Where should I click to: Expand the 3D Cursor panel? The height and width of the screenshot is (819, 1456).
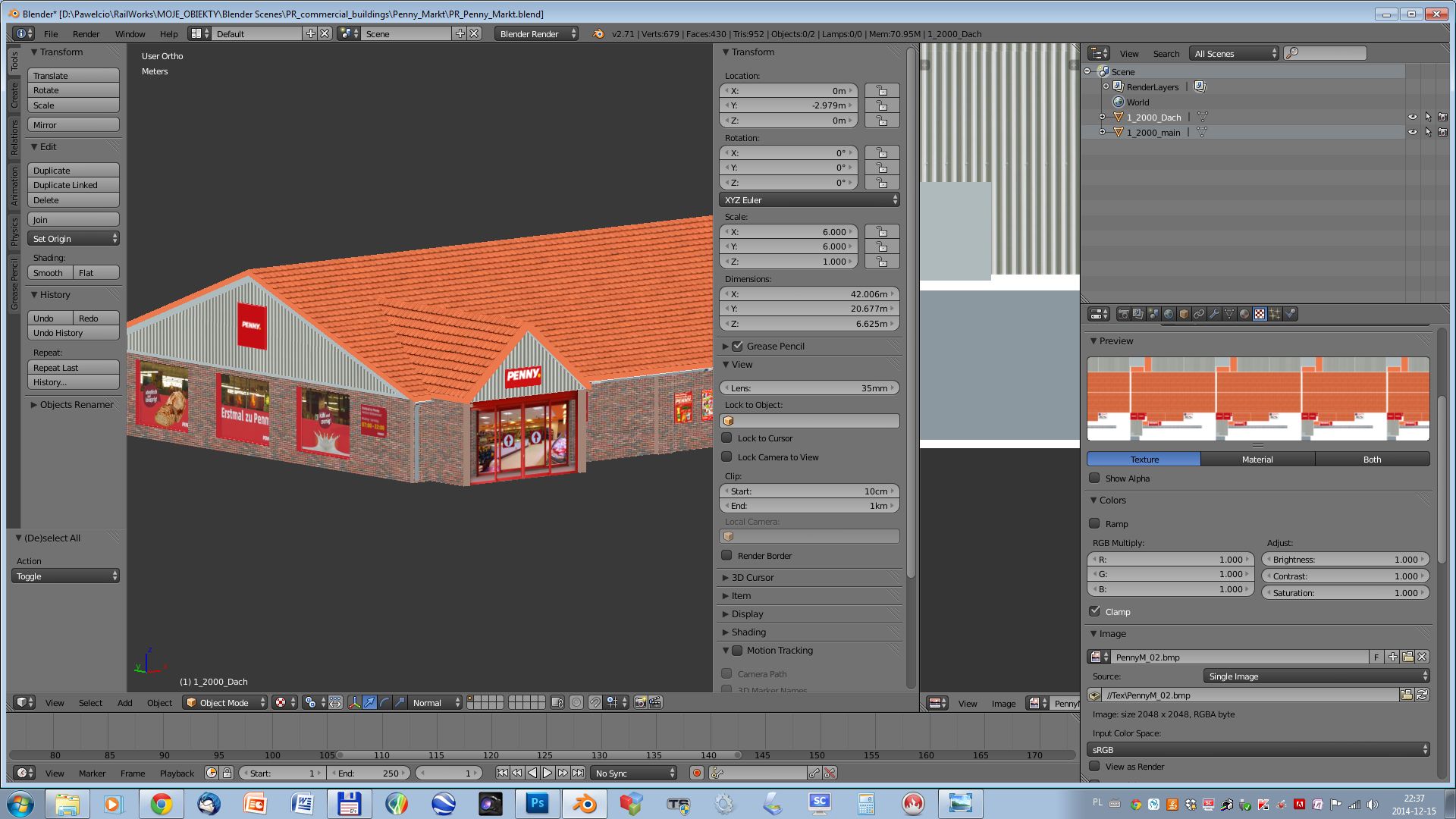click(x=752, y=578)
